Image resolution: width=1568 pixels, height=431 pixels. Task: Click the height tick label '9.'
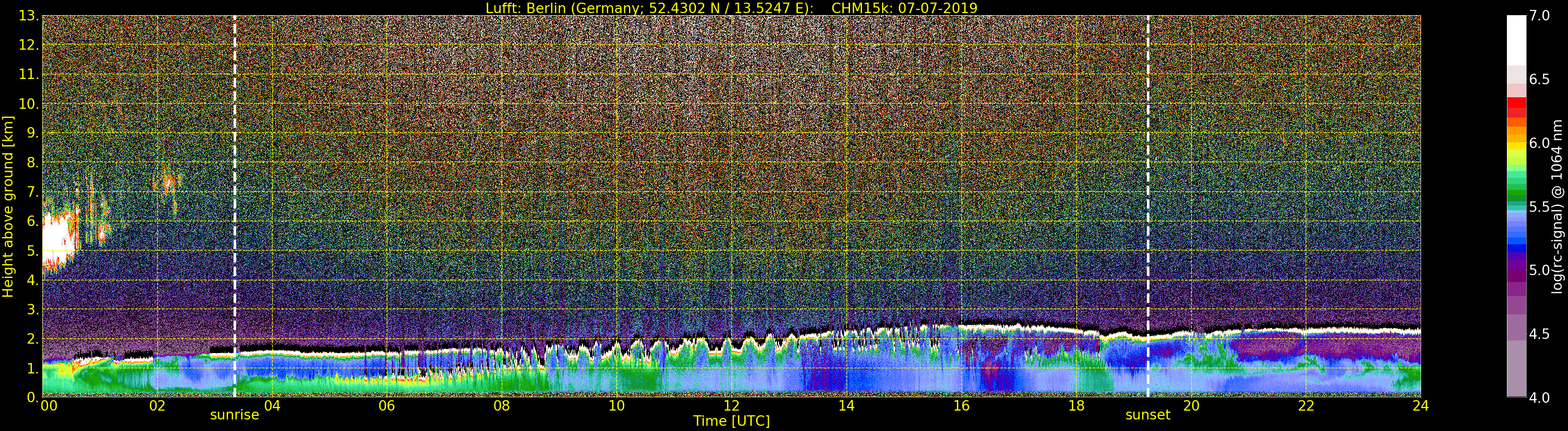pyautogui.click(x=32, y=133)
